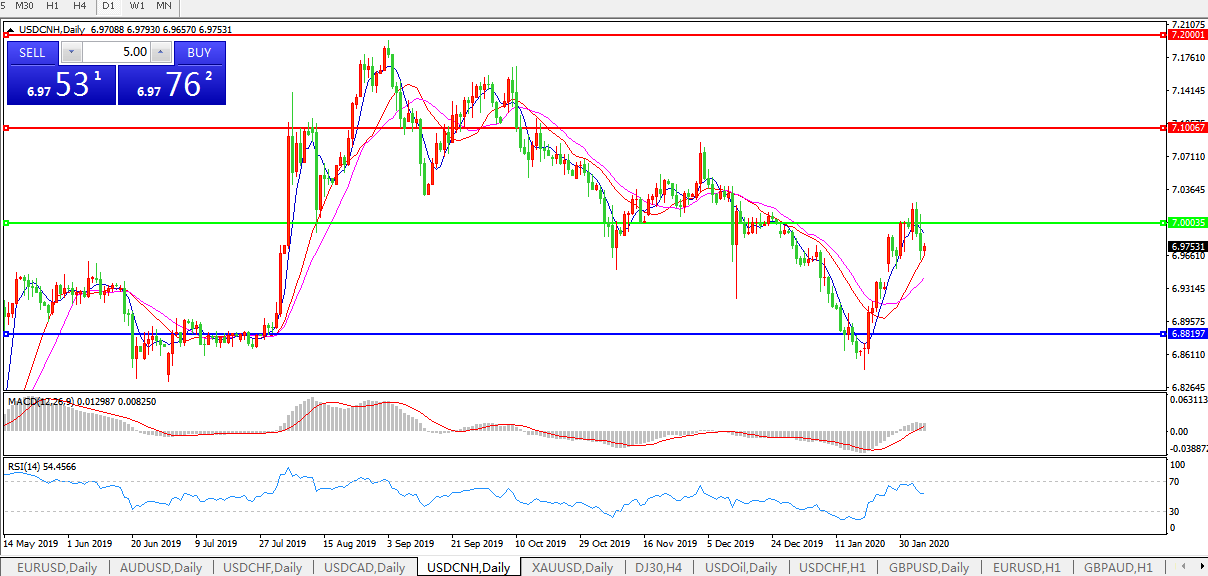This screenshot has height=576, width=1208.
Task: Increase trade volume with up arrow
Action: tap(160, 52)
